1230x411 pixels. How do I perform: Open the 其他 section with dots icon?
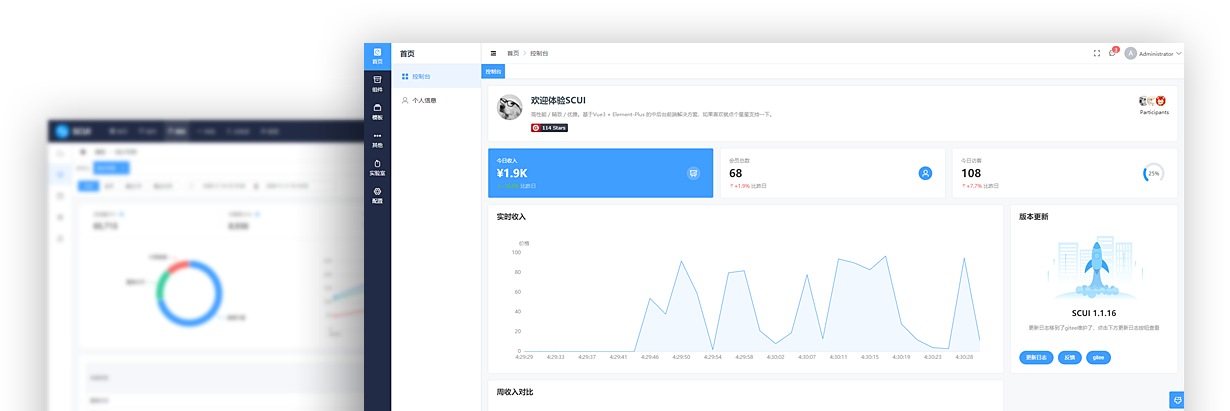pos(377,139)
